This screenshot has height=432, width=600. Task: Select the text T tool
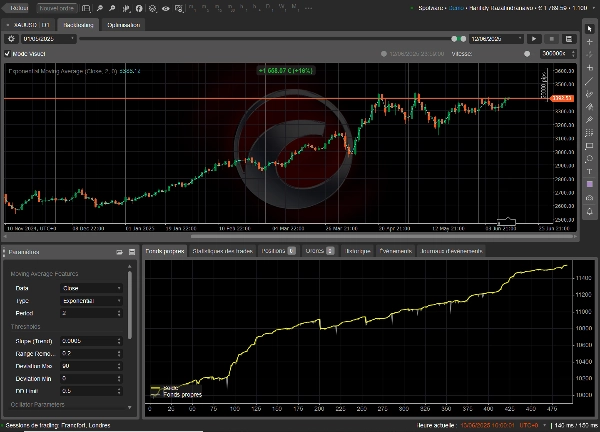tap(590, 171)
